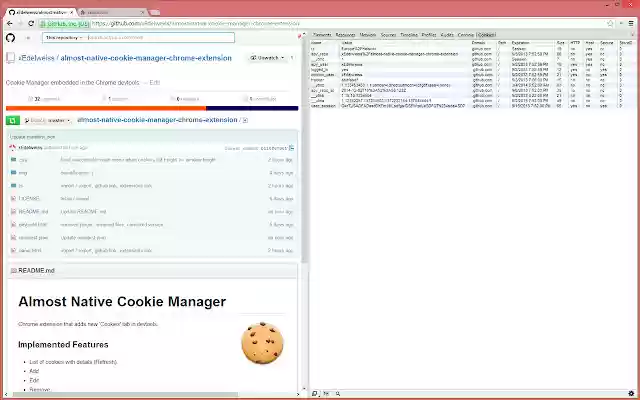
Task: Click the 'Almost Native Cookie Manager' heading
Action: coord(122,302)
